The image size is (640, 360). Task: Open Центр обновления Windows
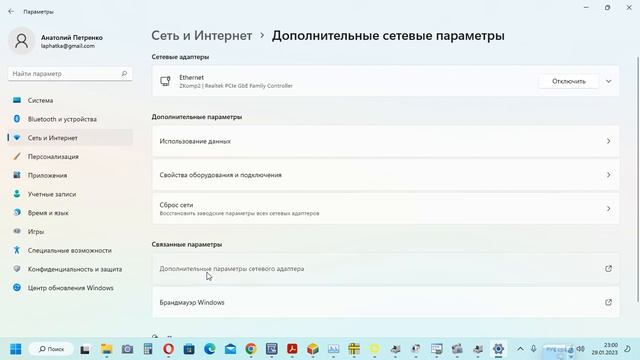click(x=70, y=288)
